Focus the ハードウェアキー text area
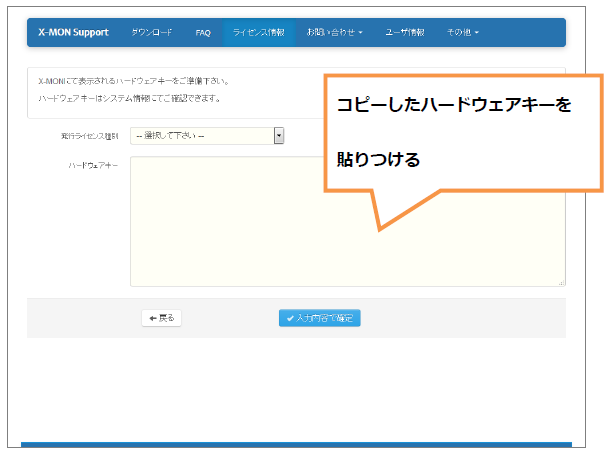612x458 pixels. [x=250, y=240]
